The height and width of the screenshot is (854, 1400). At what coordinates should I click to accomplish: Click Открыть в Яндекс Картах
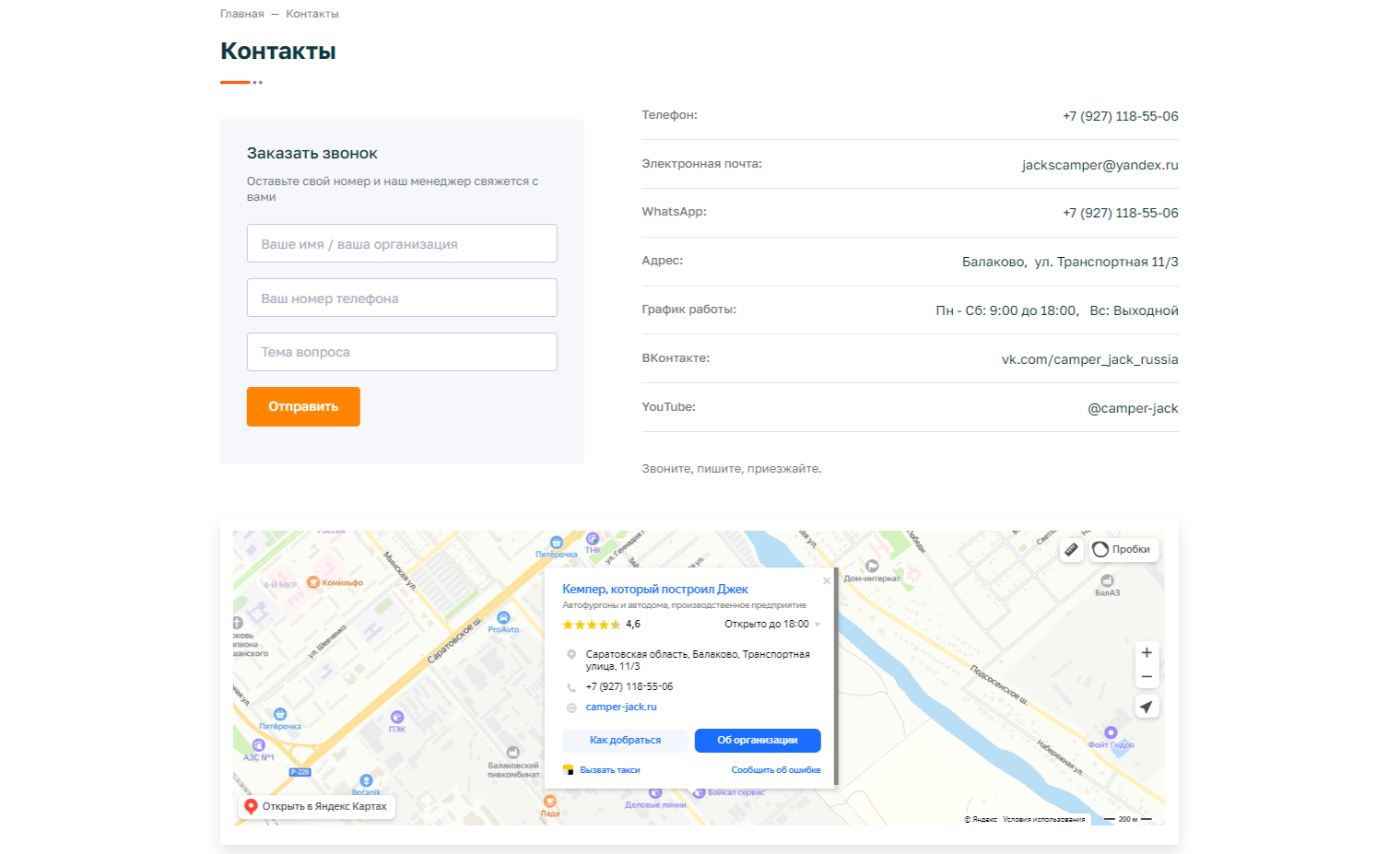point(315,807)
